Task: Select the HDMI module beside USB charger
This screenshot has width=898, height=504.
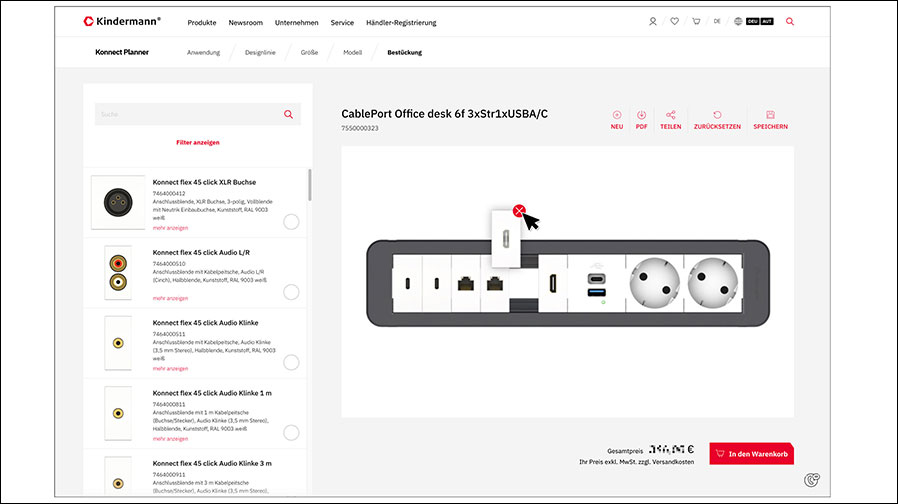Action: [553, 284]
